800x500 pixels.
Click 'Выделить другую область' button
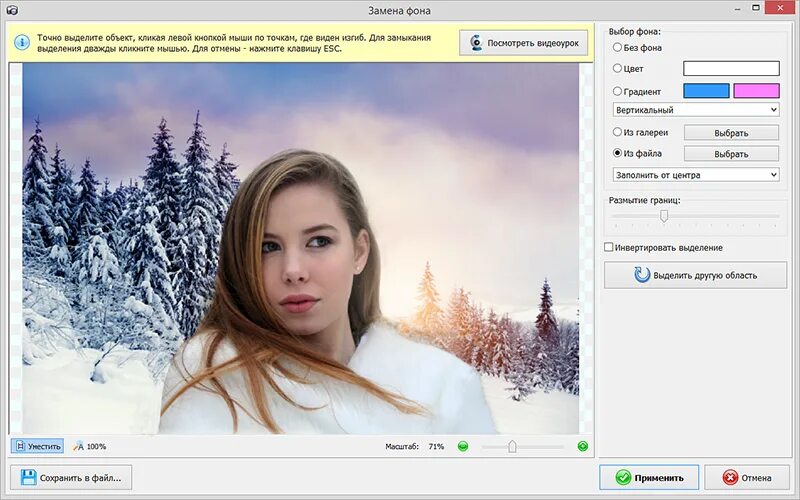click(695, 275)
